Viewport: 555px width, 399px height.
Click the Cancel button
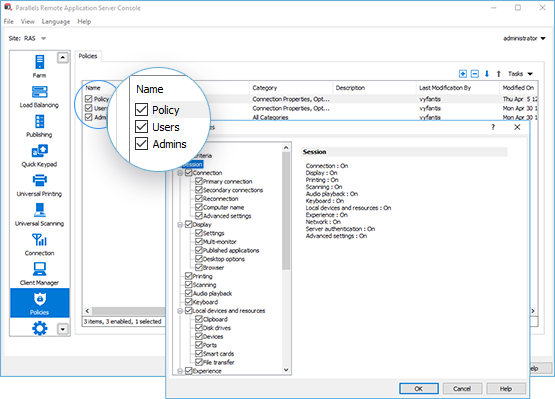(462, 389)
